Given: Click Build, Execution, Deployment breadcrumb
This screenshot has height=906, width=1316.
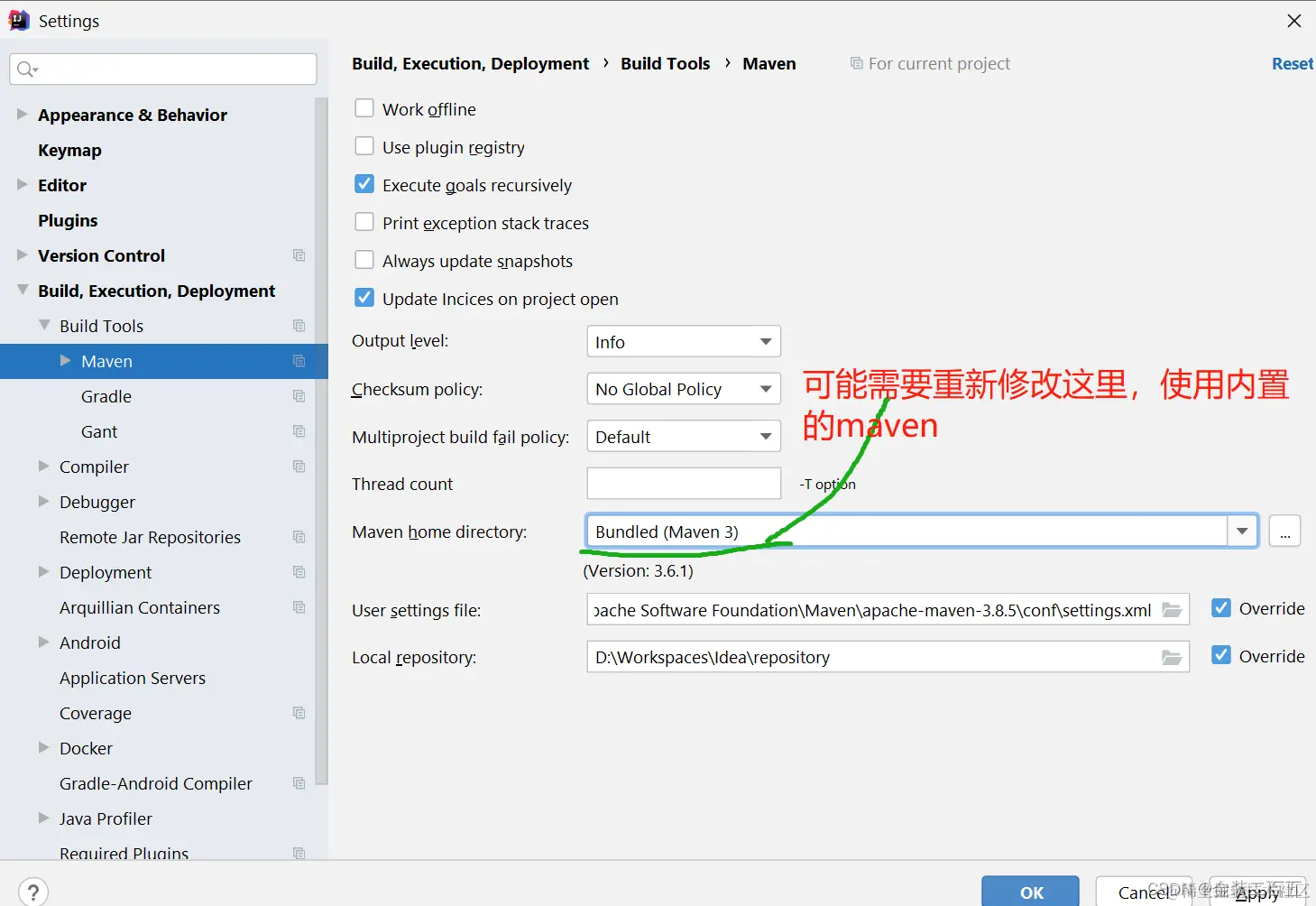Looking at the screenshot, I should click(x=470, y=63).
